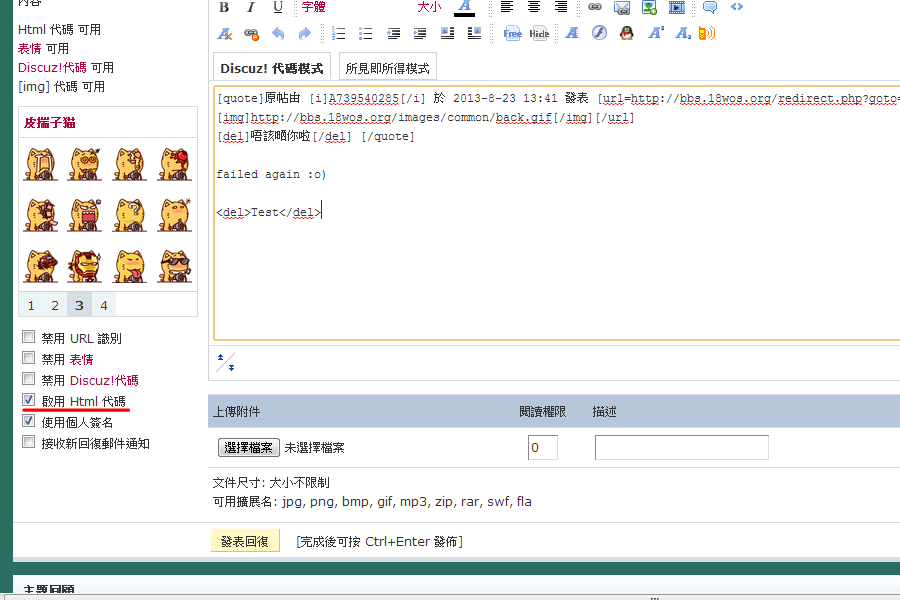Open smiley page 3
Viewport: 900px width, 600px height.
(79, 305)
